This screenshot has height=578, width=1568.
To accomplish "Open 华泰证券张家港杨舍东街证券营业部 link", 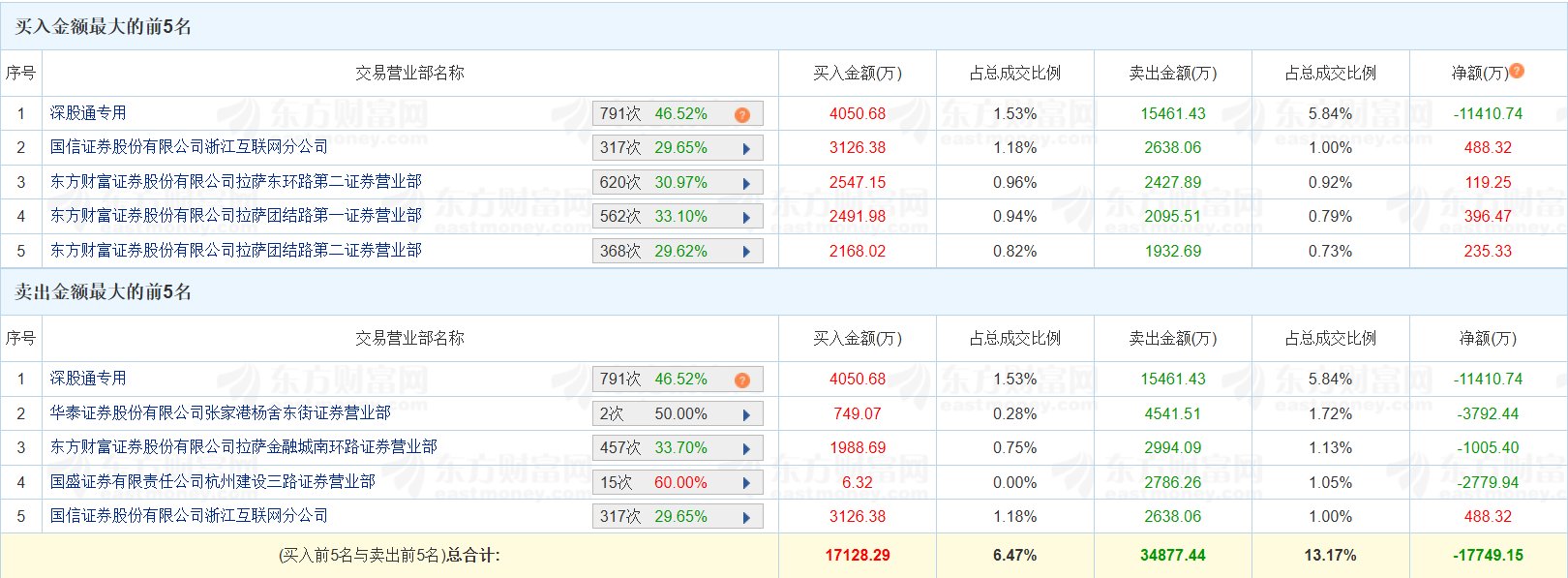I will pyautogui.click(x=220, y=412).
